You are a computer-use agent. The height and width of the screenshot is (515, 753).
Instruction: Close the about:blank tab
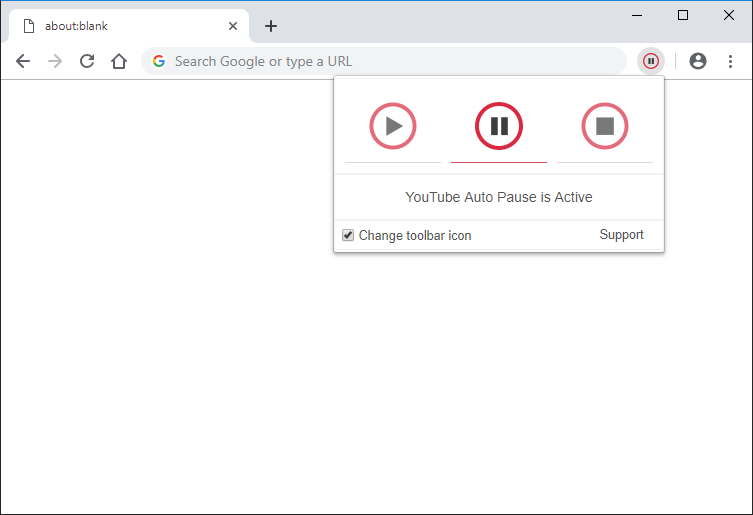[233, 26]
